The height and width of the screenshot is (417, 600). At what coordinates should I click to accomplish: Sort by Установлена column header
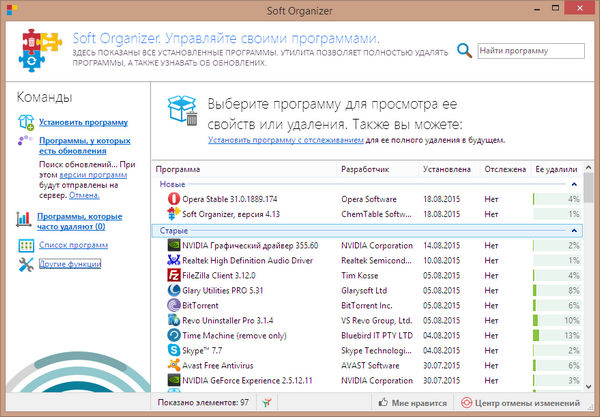[447, 169]
